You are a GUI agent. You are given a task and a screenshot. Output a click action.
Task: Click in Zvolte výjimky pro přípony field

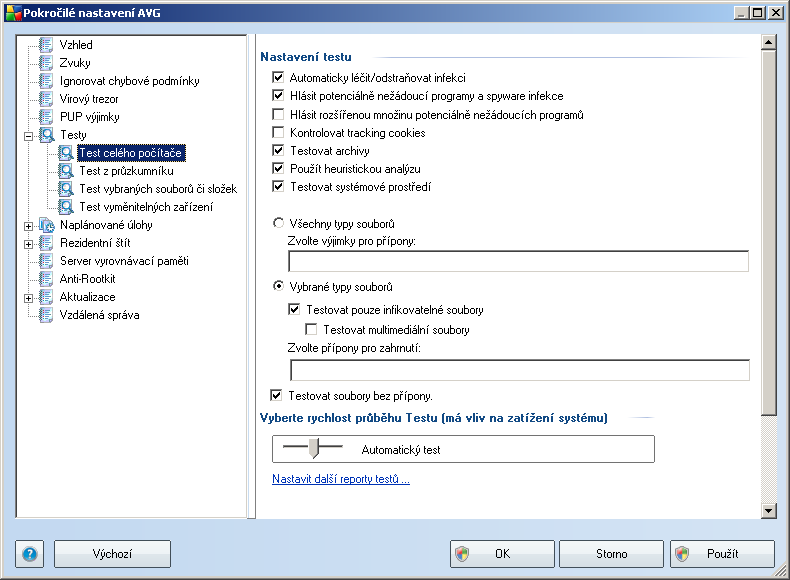518,262
